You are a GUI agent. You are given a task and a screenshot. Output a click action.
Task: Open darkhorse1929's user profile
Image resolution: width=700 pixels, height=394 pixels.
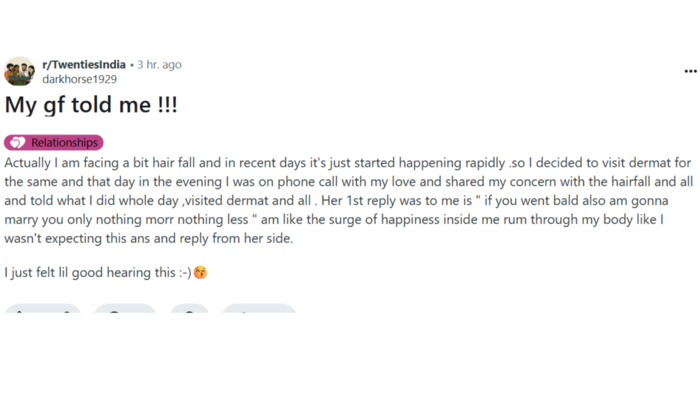point(79,79)
